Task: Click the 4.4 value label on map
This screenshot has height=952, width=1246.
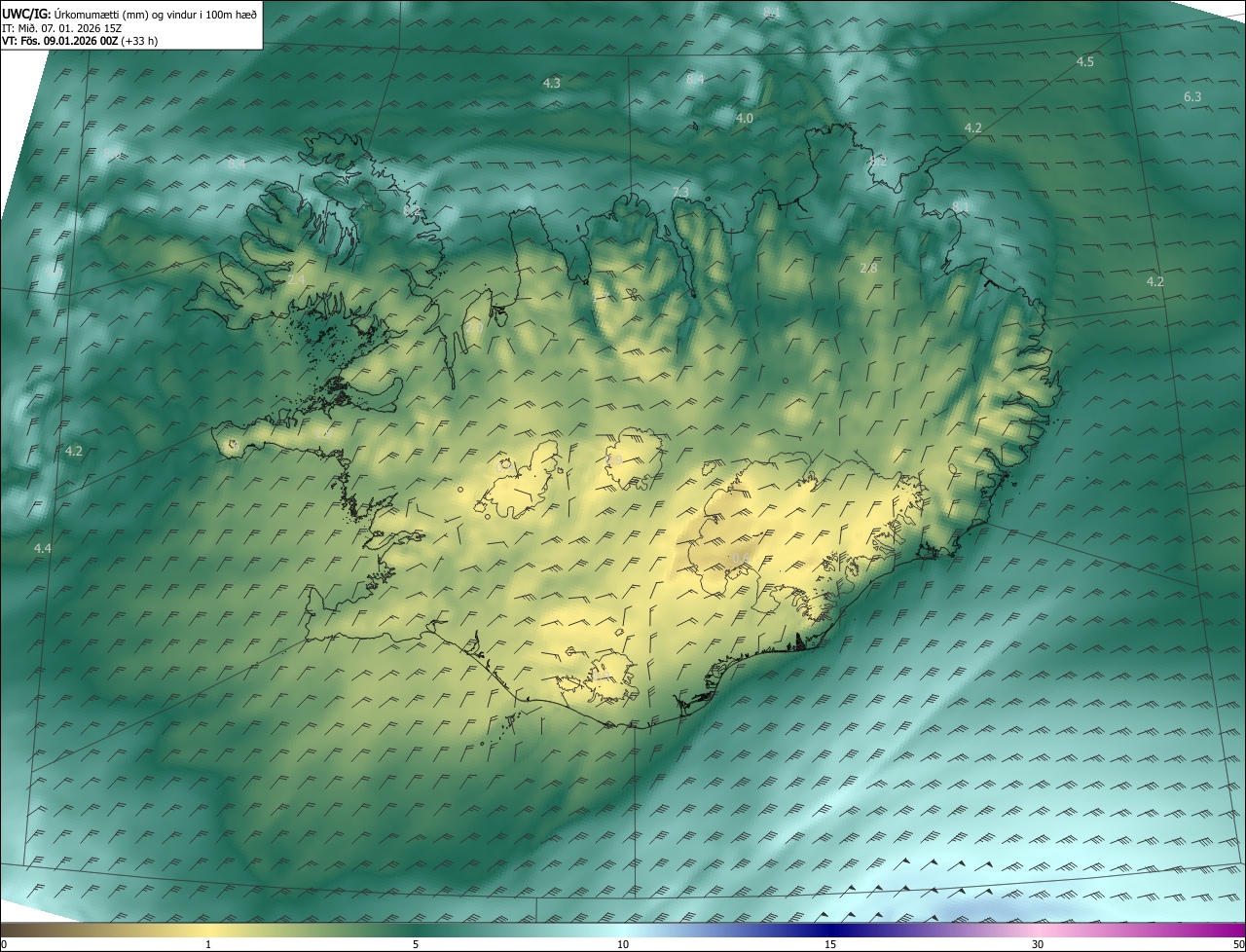Action: point(42,549)
